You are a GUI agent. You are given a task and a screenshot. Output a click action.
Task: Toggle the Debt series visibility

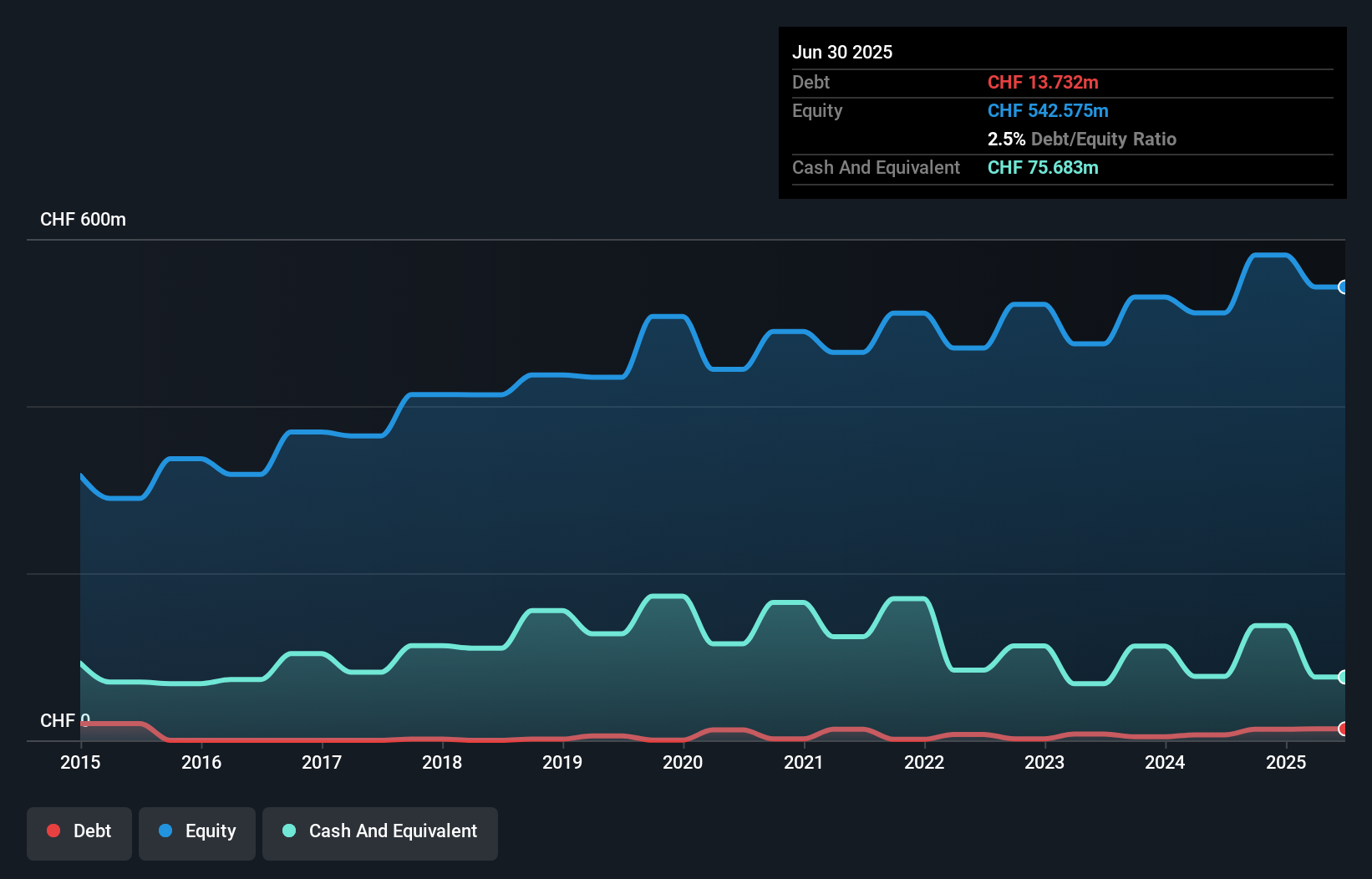pyautogui.click(x=79, y=833)
